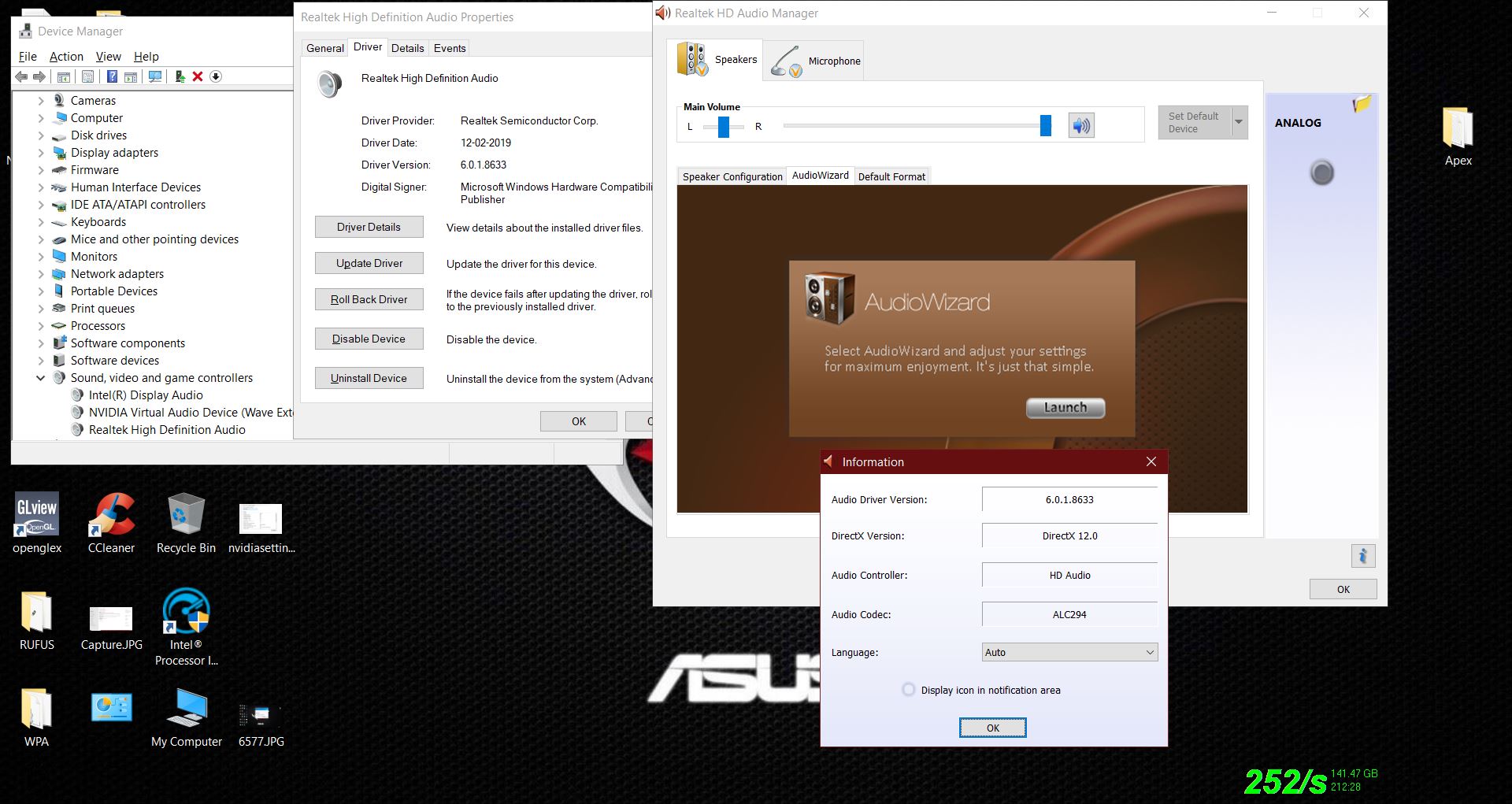Switch to Default Format tab
This screenshot has width=1512, height=804.
click(x=891, y=176)
